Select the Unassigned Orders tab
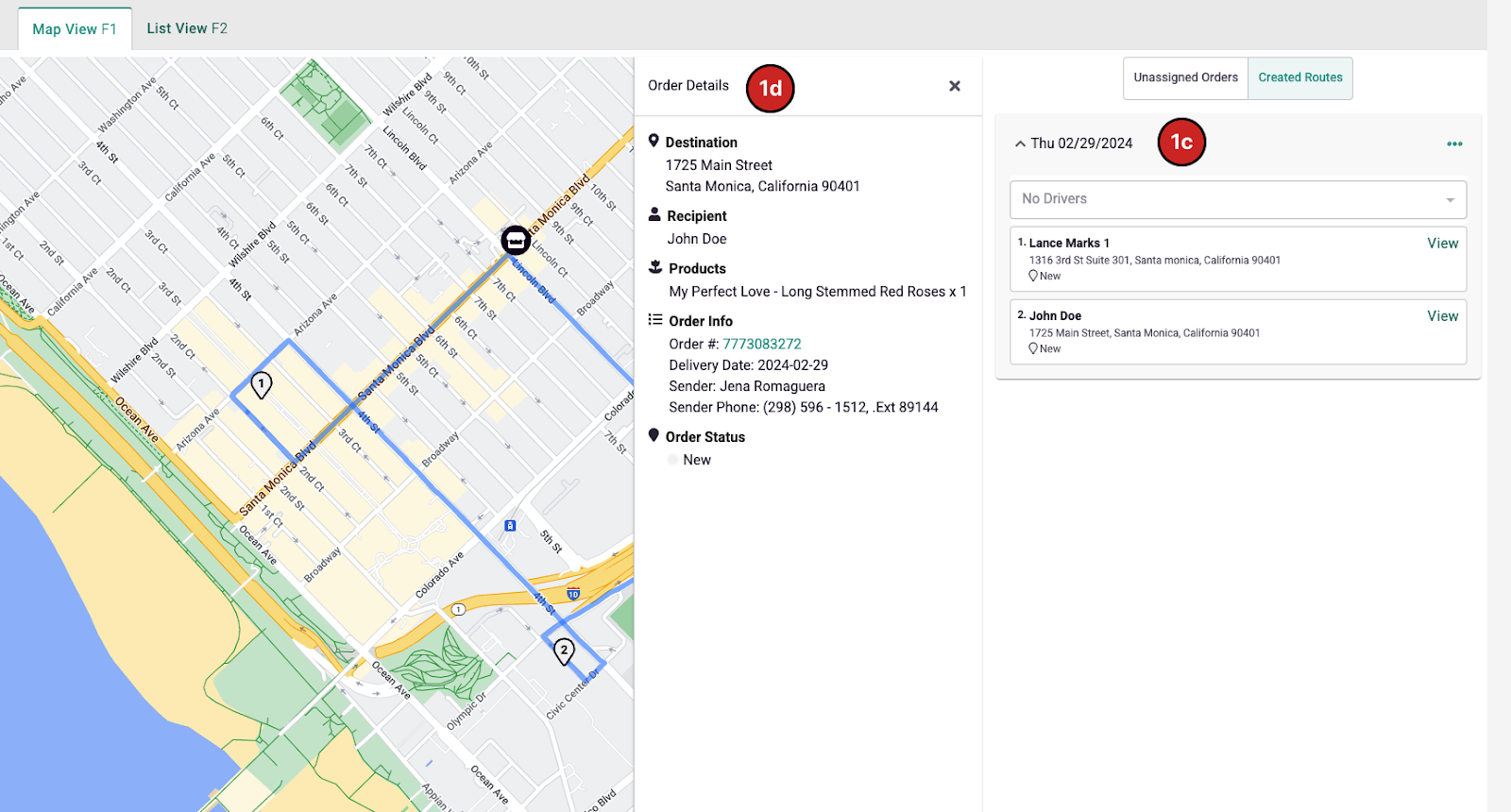The width and height of the screenshot is (1511, 812). [x=1185, y=78]
